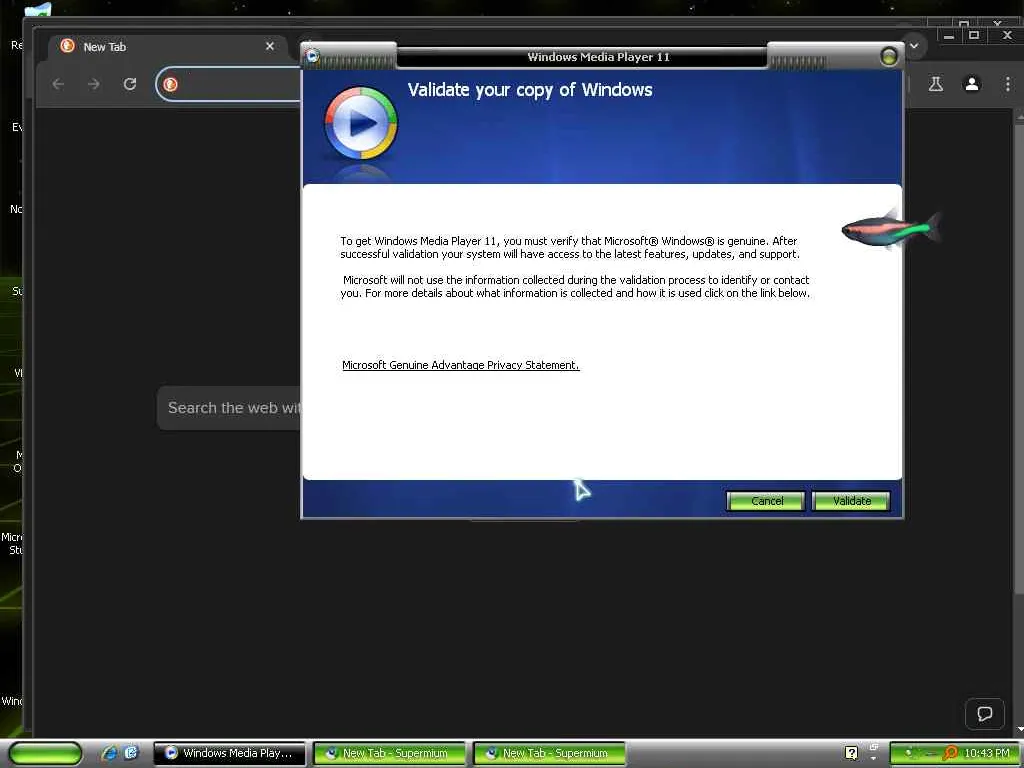Go forward in the Supermium browser

point(94,84)
